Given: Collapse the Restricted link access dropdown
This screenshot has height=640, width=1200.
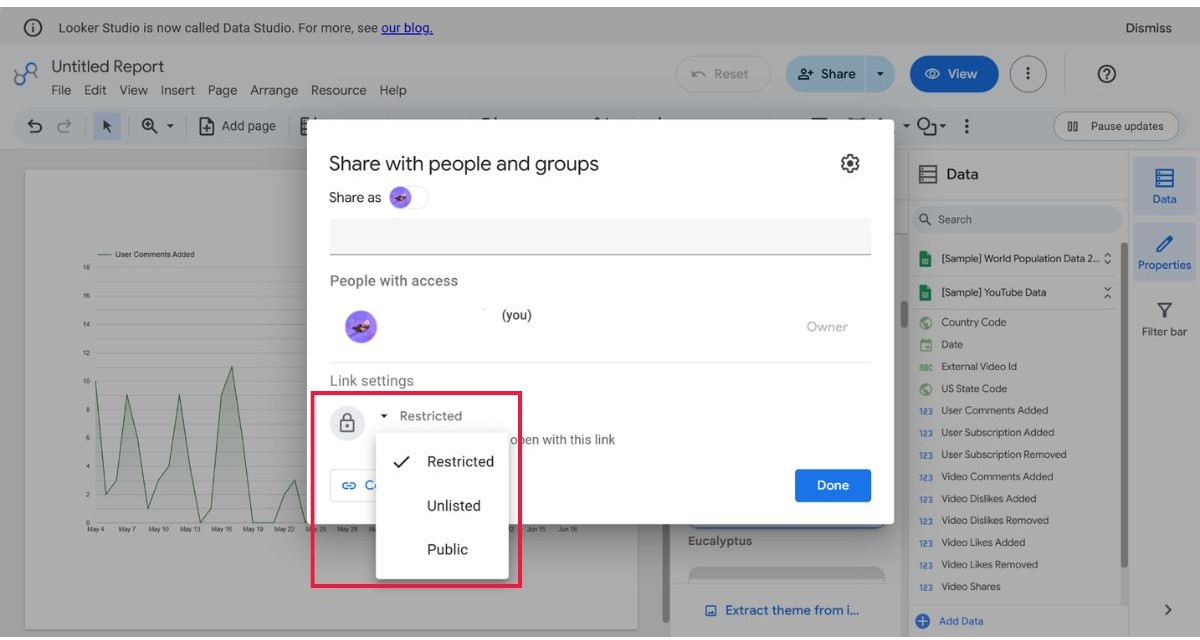Looking at the screenshot, I should click(421, 416).
